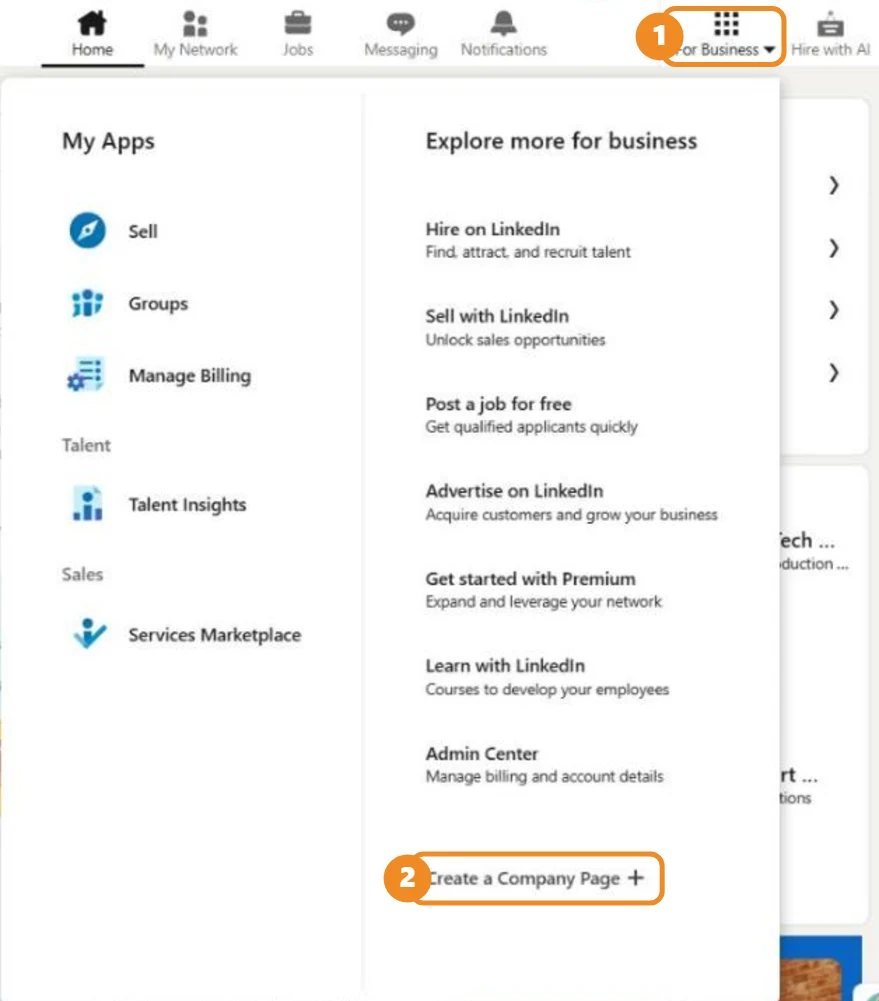The height and width of the screenshot is (1001, 879).
Task: Click the Sales section label
Action: [x=82, y=575]
